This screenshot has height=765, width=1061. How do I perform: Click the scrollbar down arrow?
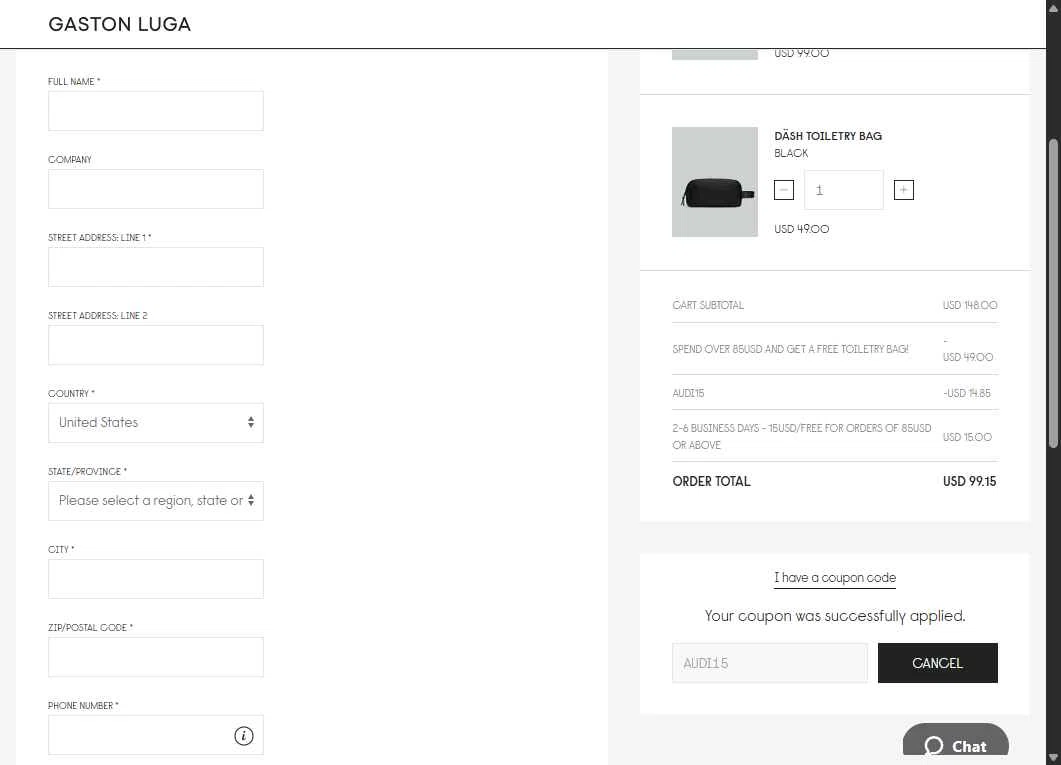(1053, 758)
